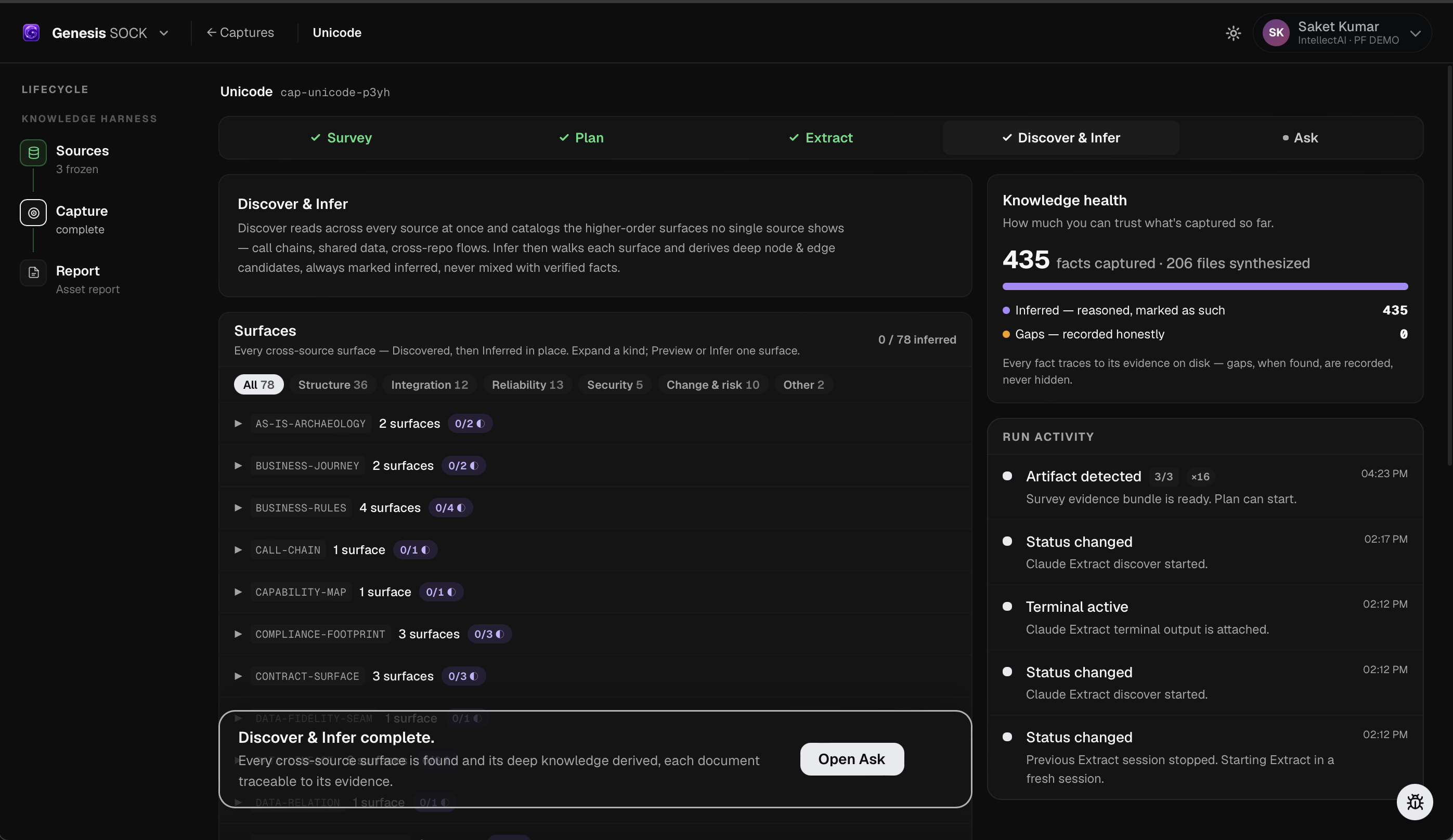Click the orange Gaps legend dot
This screenshot has width=1453, height=840.
(1006, 334)
